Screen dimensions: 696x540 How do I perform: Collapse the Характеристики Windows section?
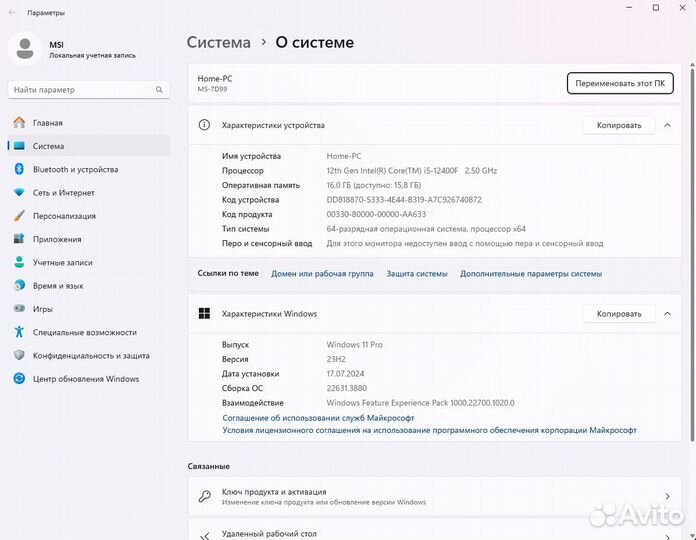pyautogui.click(x=667, y=314)
